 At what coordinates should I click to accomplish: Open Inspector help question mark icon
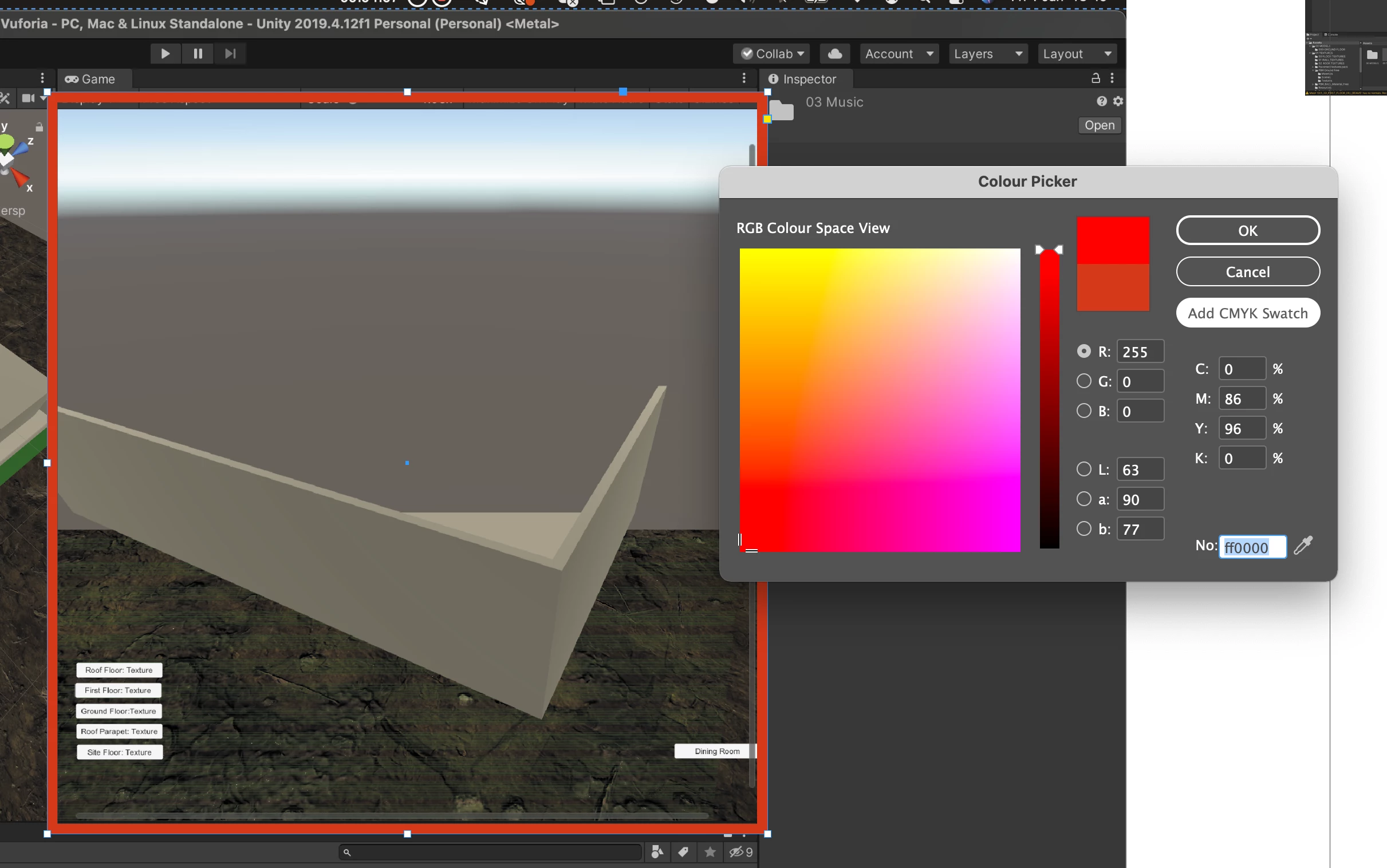coord(1101,101)
